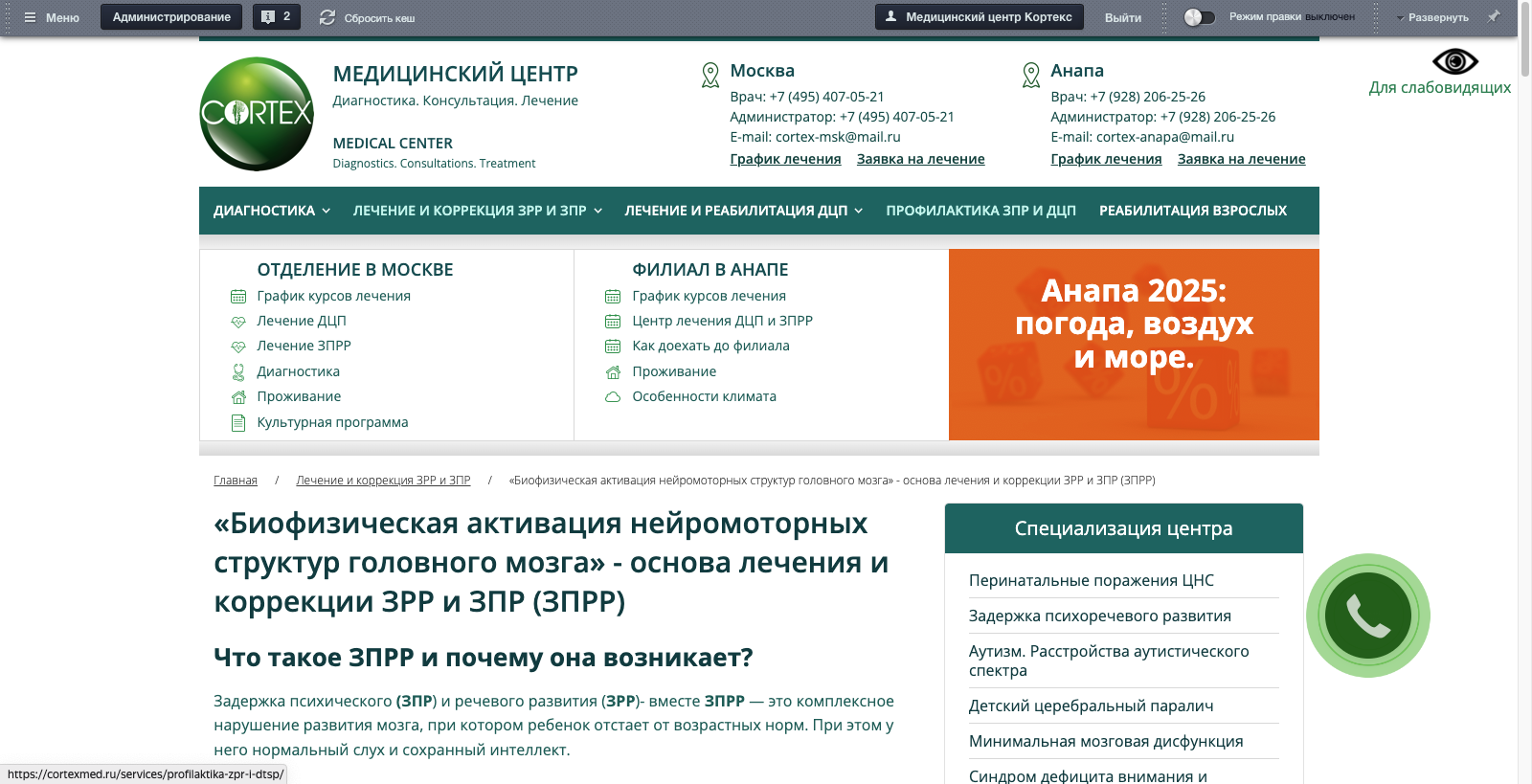
Task: Open Заявка на лечение link for Moscow
Action: click(x=920, y=159)
